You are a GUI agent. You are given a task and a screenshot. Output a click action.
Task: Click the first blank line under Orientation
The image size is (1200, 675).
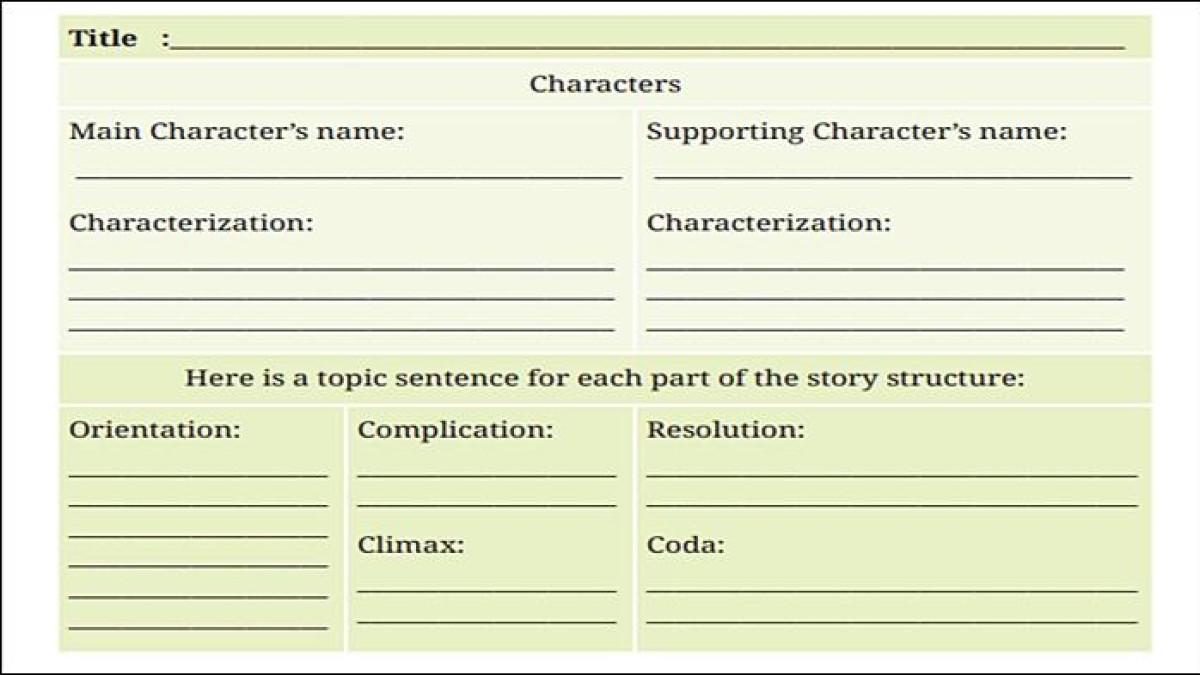pos(198,474)
